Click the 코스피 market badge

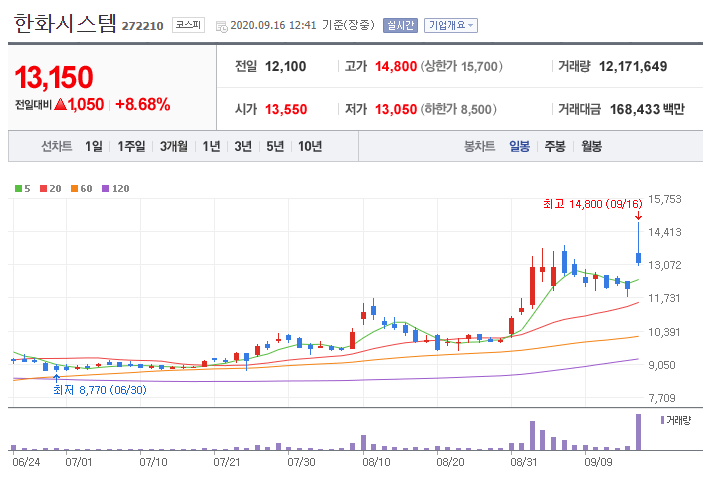(188, 25)
